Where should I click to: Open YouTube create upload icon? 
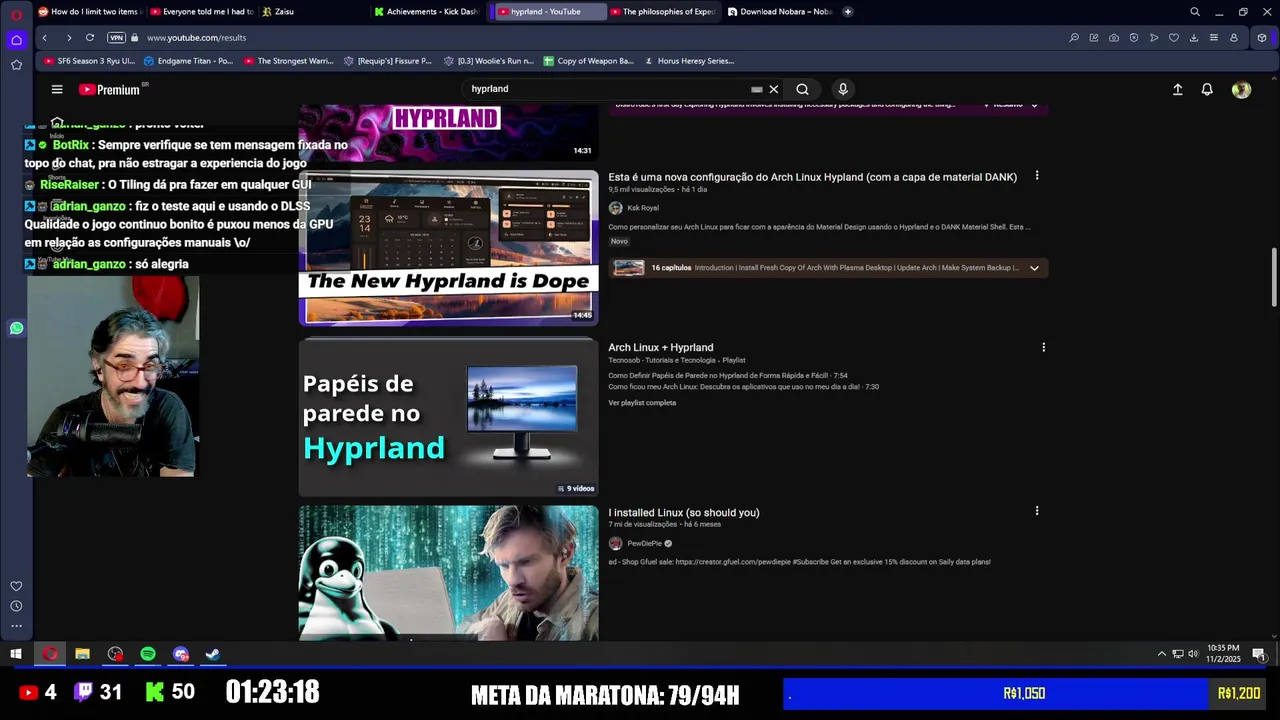click(x=1178, y=89)
